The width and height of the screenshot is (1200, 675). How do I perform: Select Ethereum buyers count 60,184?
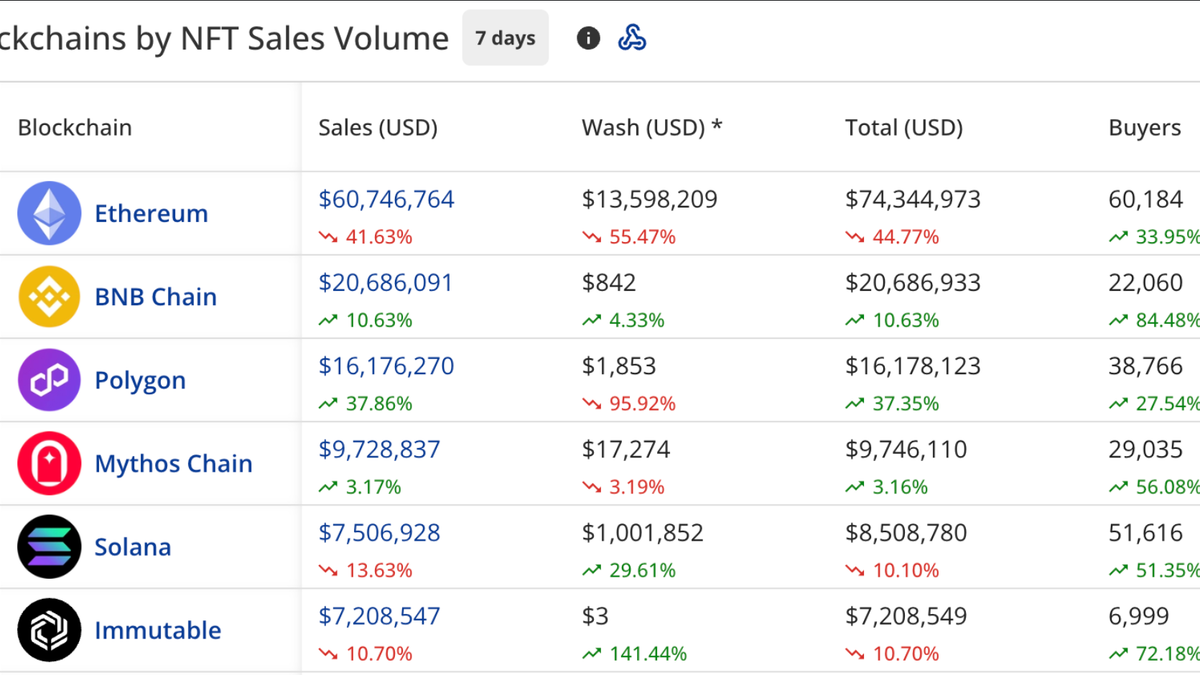[x=1146, y=199]
